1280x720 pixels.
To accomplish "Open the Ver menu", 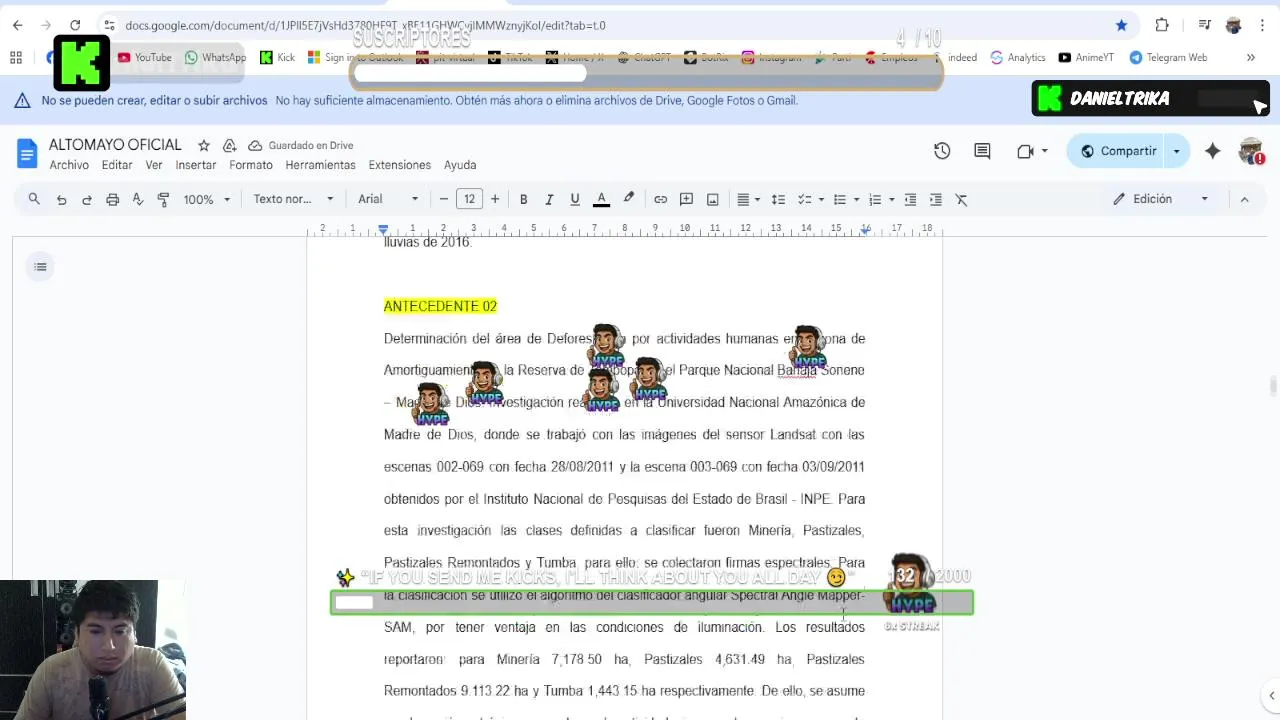I will (x=154, y=165).
